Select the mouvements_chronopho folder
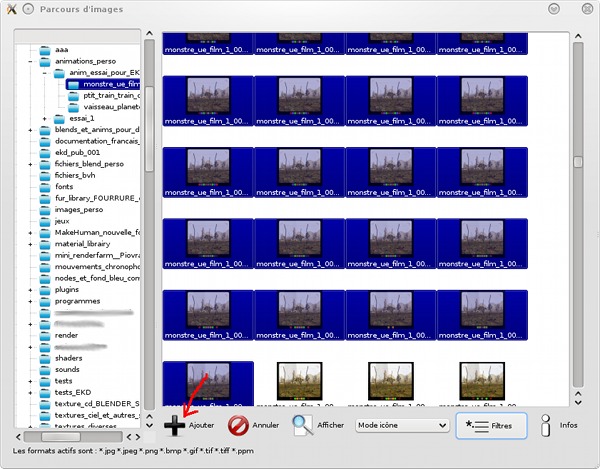 point(90,267)
